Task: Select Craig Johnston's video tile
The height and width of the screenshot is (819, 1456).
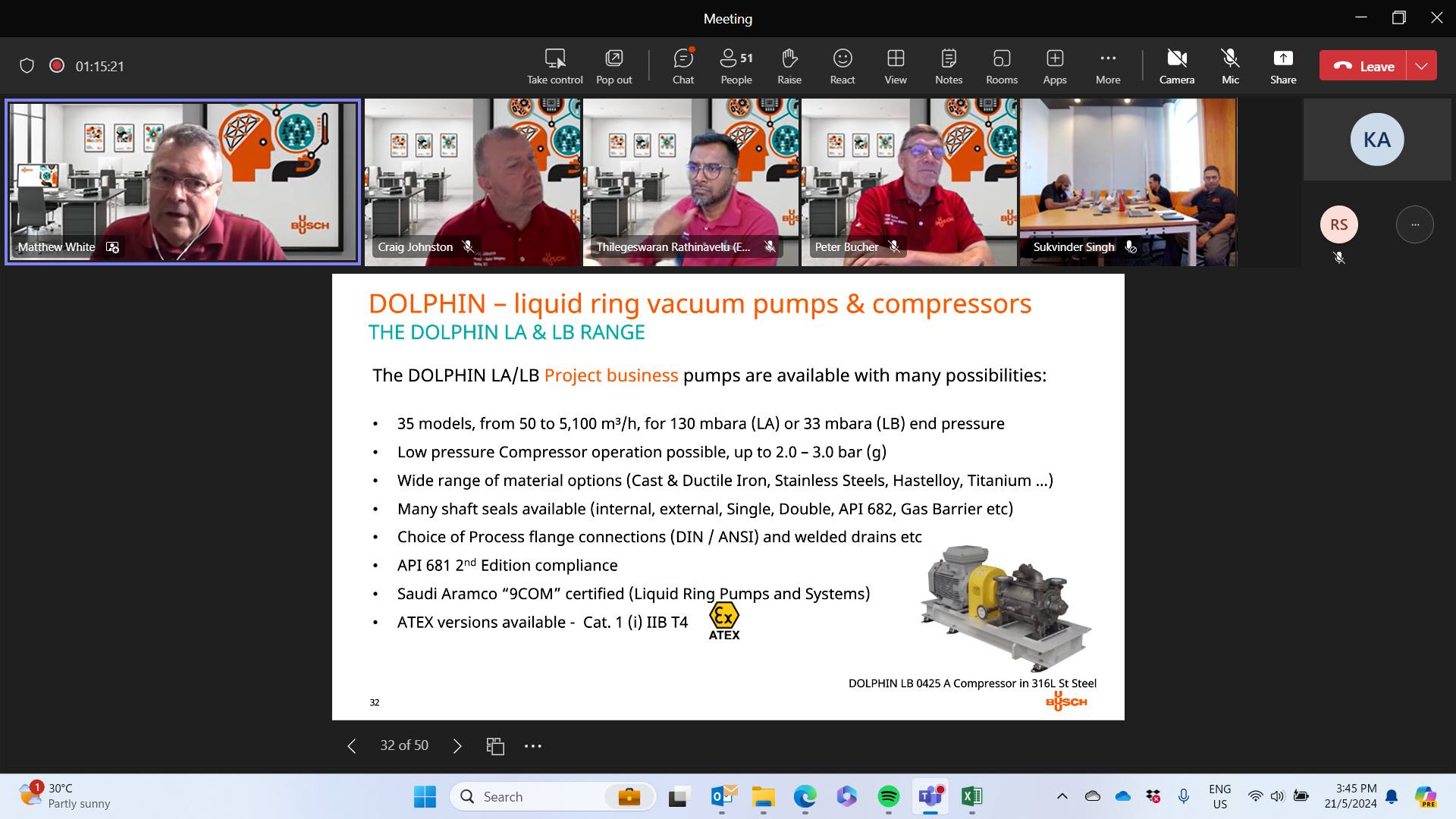Action: [472, 182]
